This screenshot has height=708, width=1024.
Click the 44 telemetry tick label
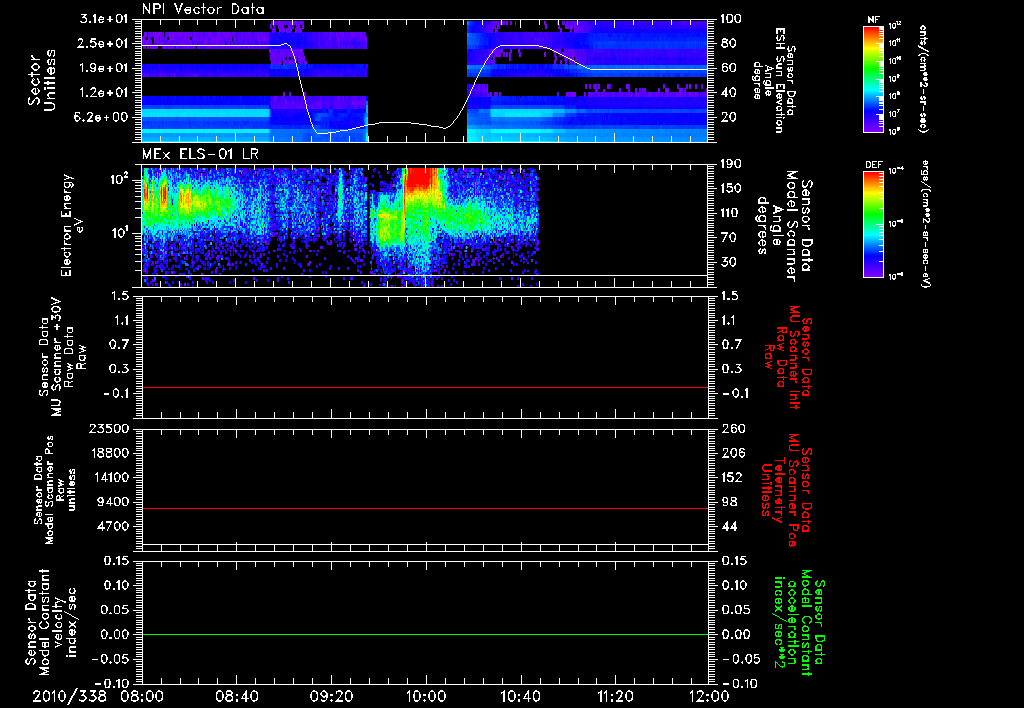[x=729, y=526]
